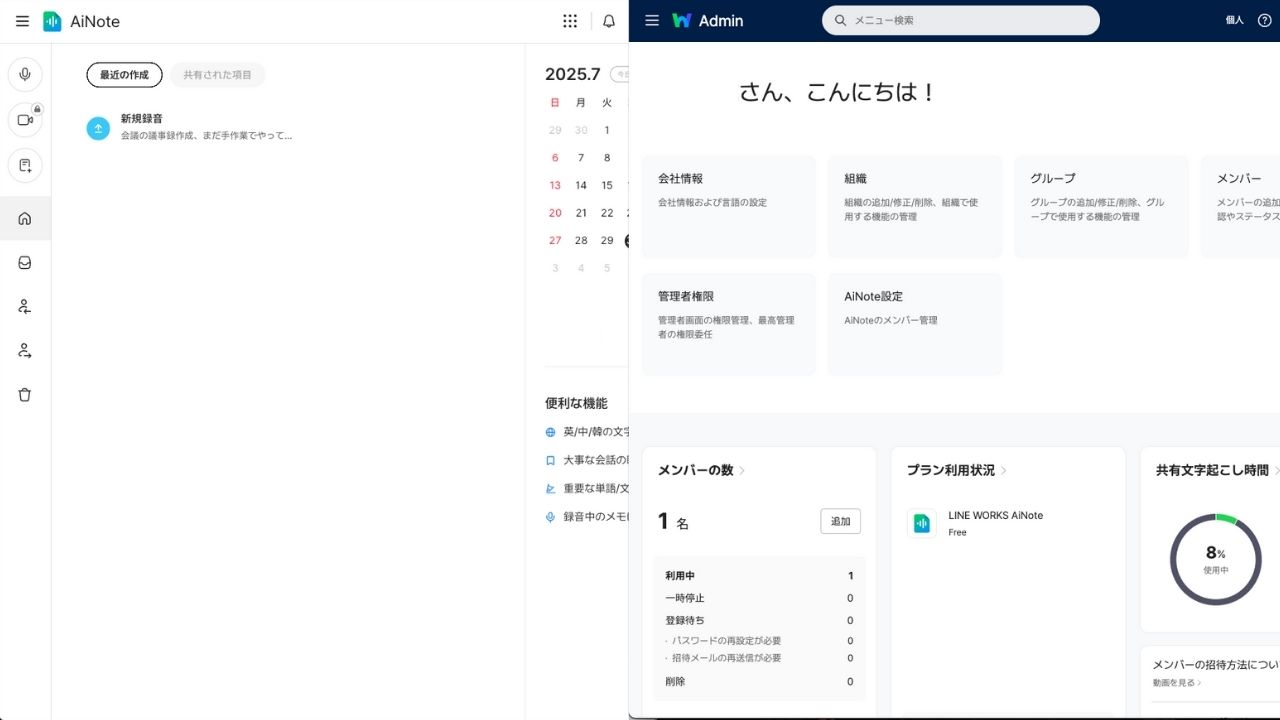
Task: Open the AiNote hamburger menu
Action: 22,21
